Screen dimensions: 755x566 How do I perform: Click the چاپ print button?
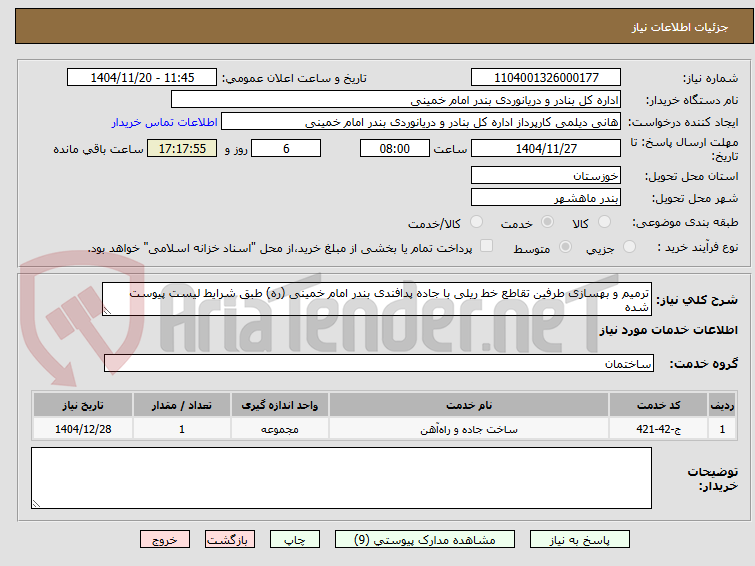[x=294, y=540]
